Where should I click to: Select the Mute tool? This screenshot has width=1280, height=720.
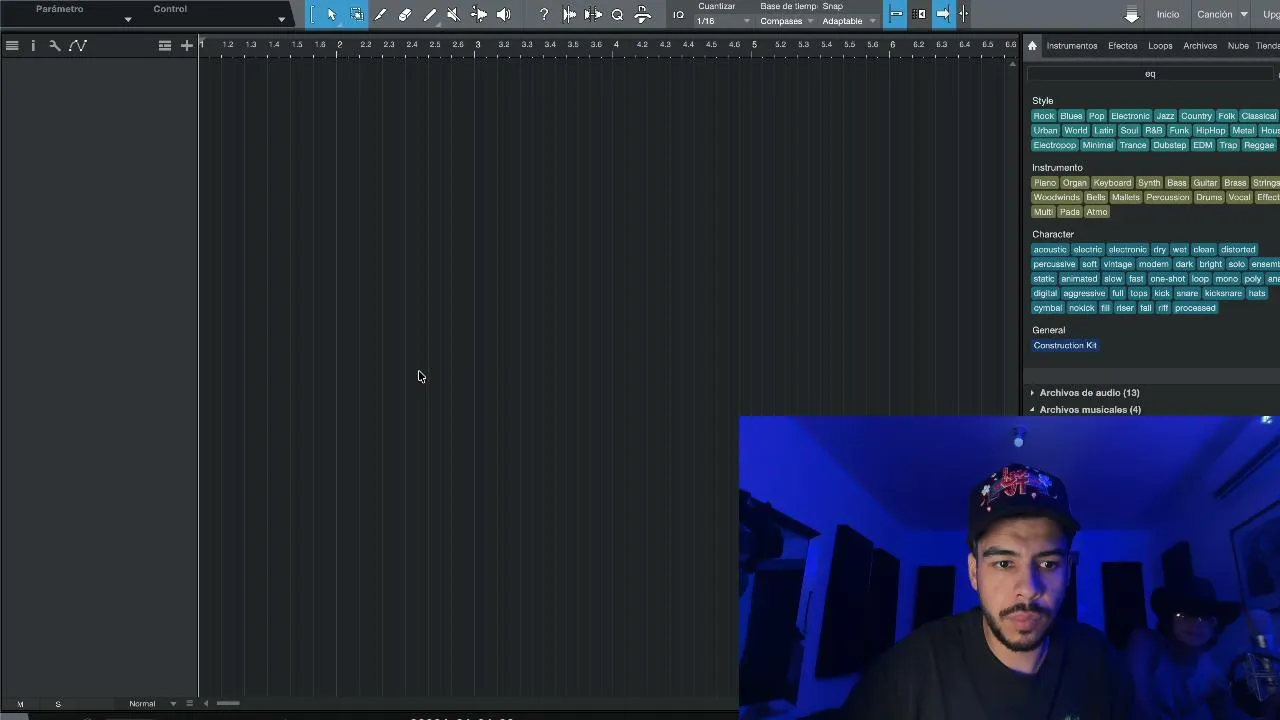[x=454, y=15]
